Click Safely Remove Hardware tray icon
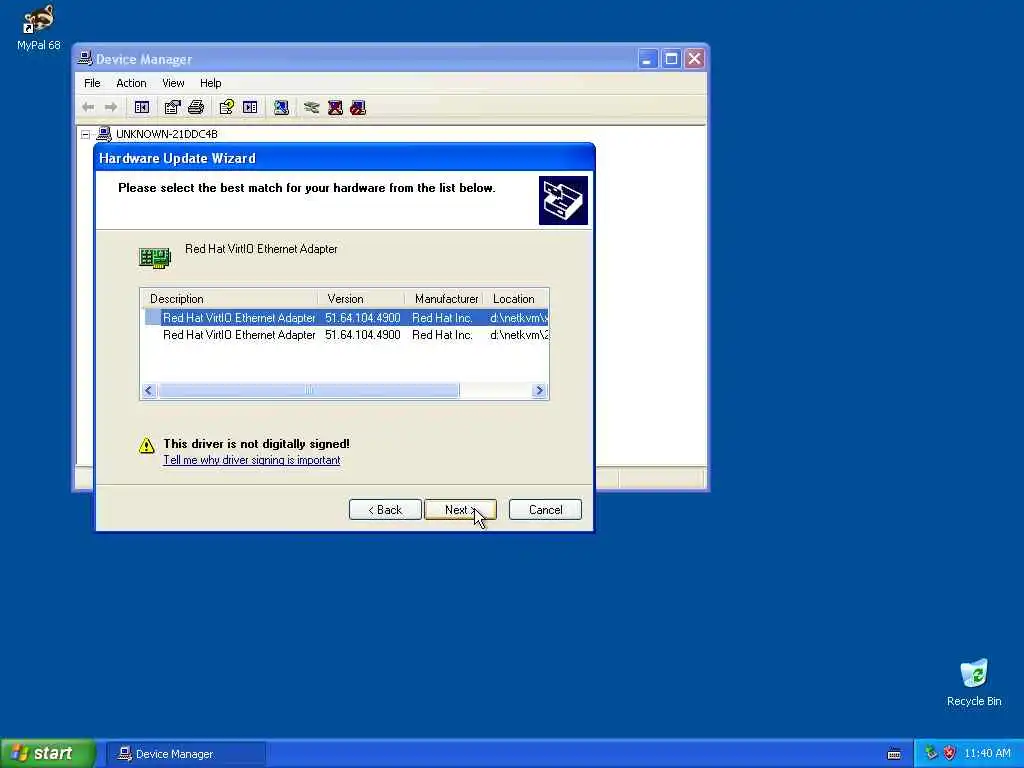The image size is (1024, 768). pos(931,753)
